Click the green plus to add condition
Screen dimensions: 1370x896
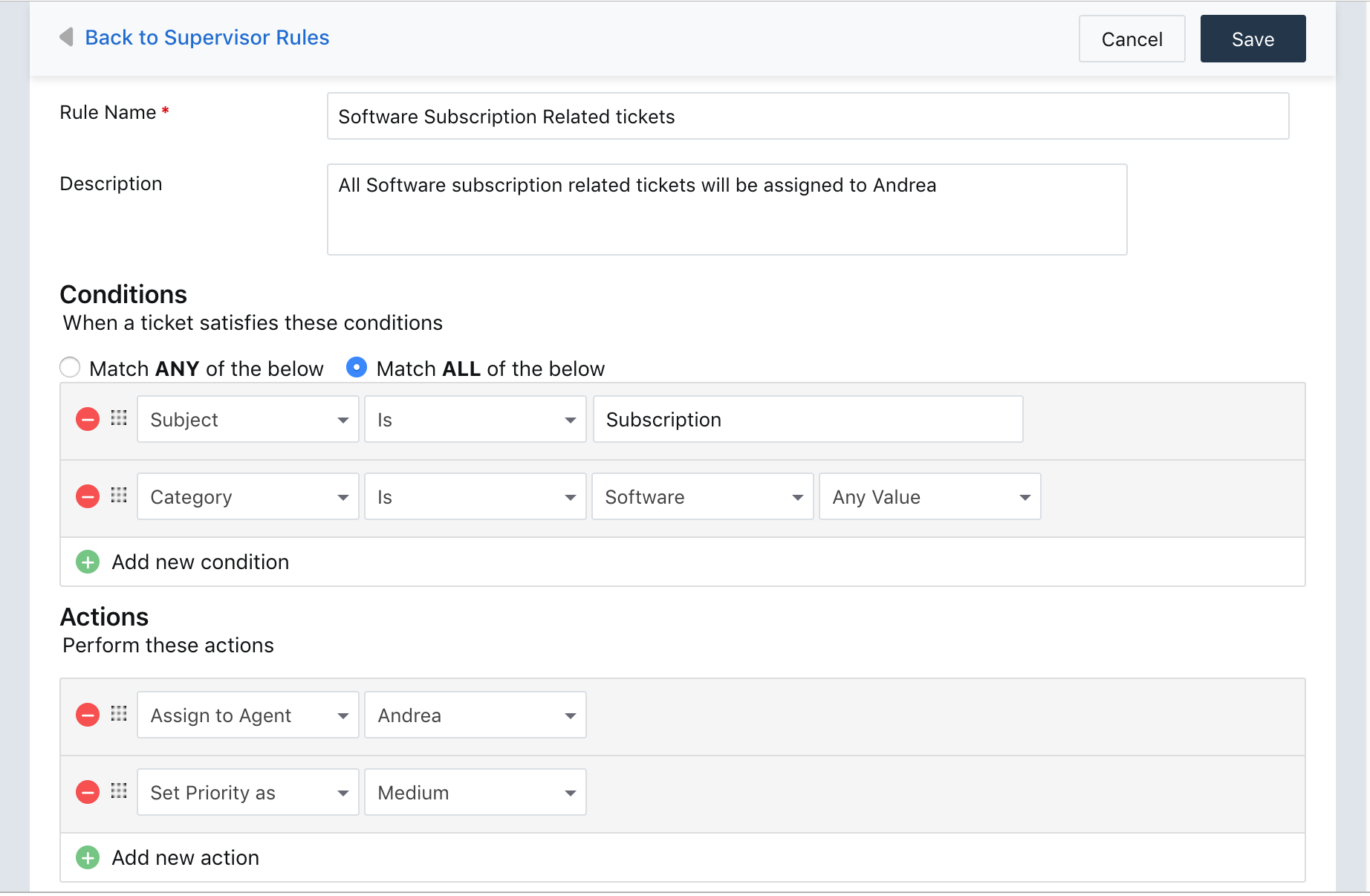point(88,562)
